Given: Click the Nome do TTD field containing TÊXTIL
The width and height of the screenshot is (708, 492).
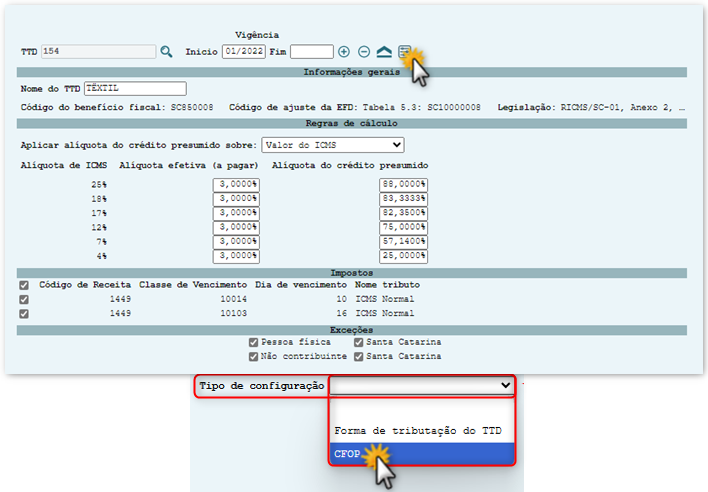Looking at the screenshot, I should click(136, 89).
